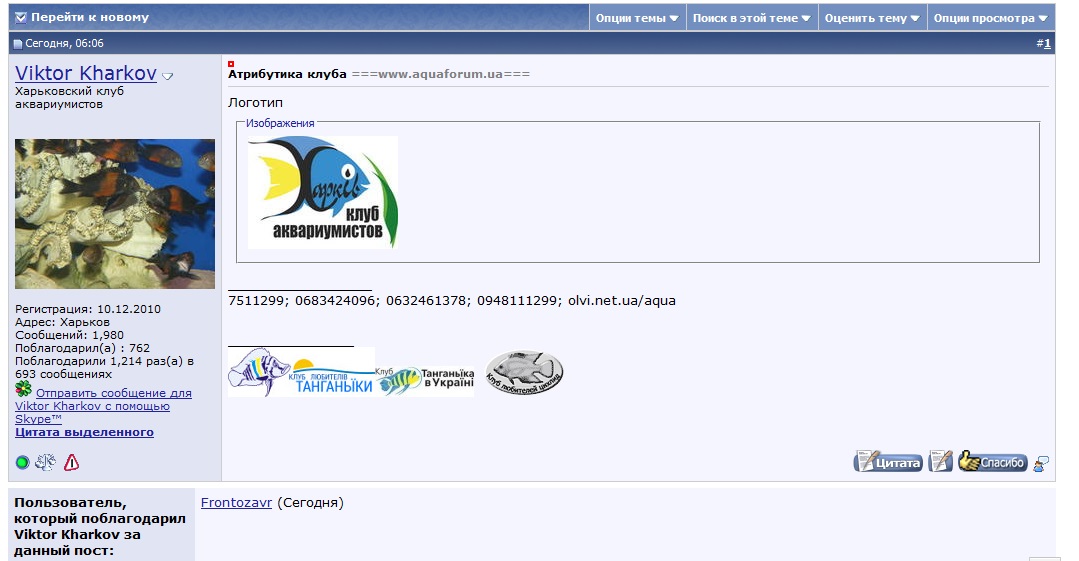The image size is (1079, 561).
Task: Click the online status green indicator icon
Action: (23, 462)
